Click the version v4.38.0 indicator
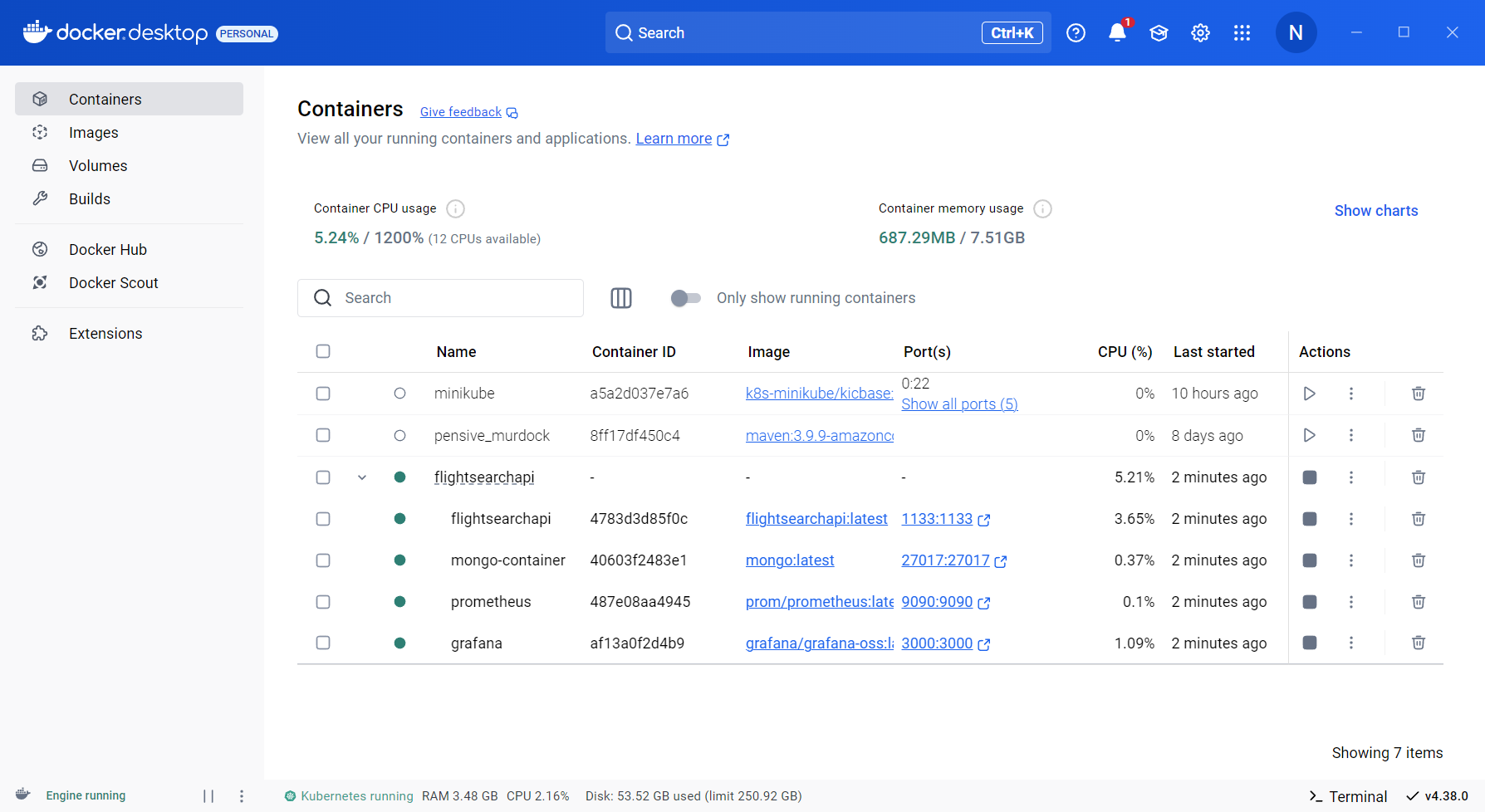The width and height of the screenshot is (1485, 812). click(x=1438, y=796)
